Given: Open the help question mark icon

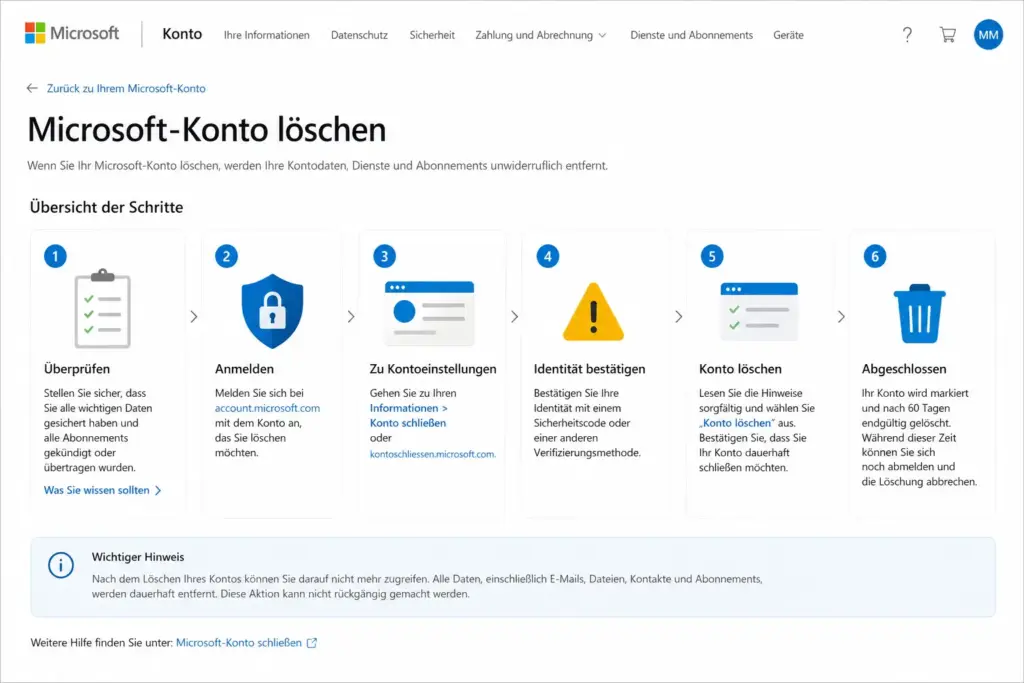Looking at the screenshot, I should 907,35.
